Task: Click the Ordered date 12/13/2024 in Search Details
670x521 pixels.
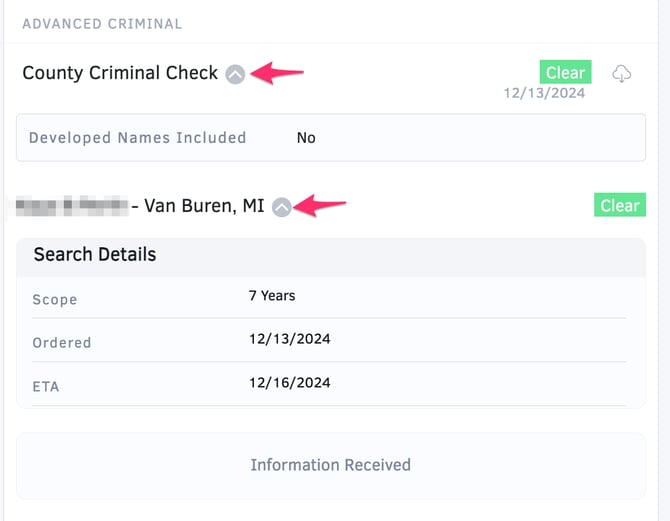Action: coord(290,339)
